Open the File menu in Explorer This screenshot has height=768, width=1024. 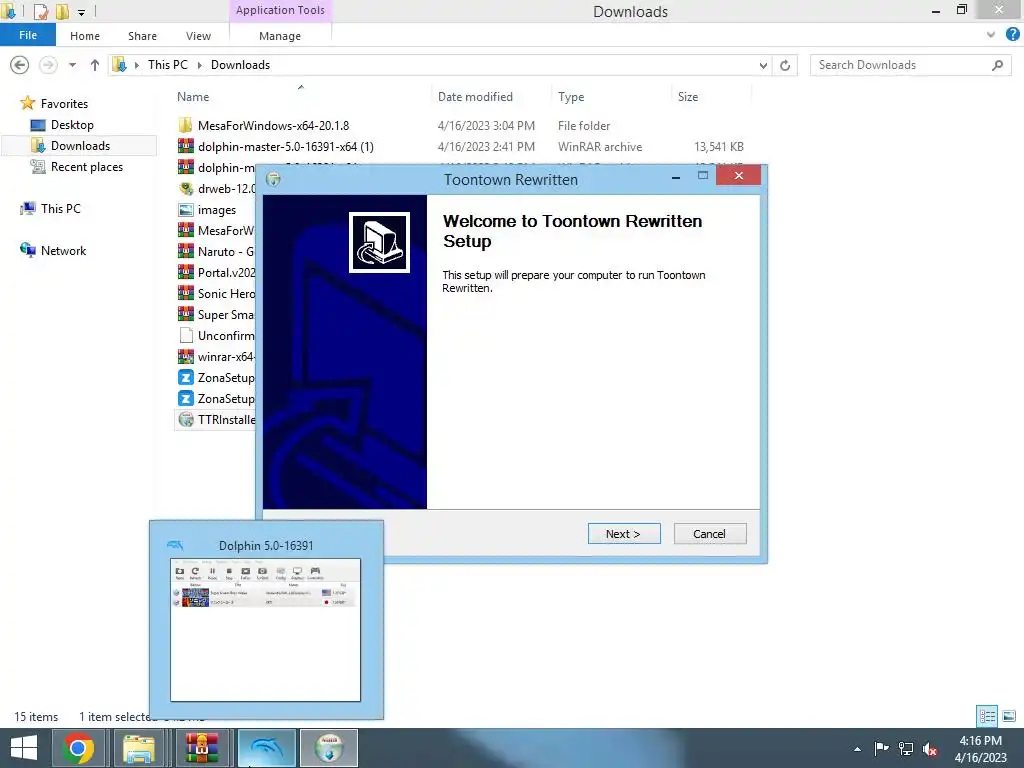click(x=28, y=35)
